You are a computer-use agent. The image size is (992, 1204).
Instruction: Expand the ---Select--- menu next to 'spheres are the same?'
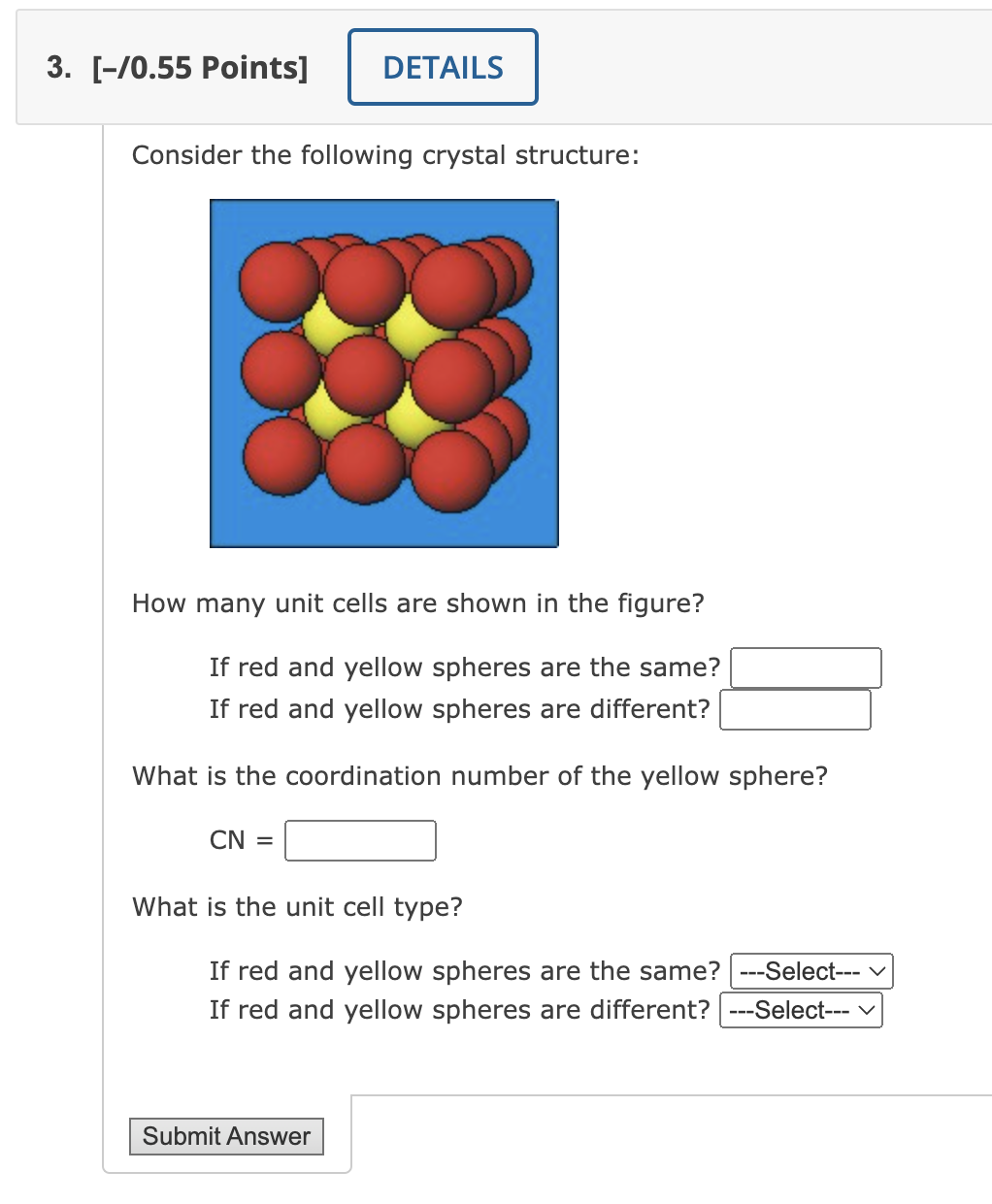(x=810, y=970)
